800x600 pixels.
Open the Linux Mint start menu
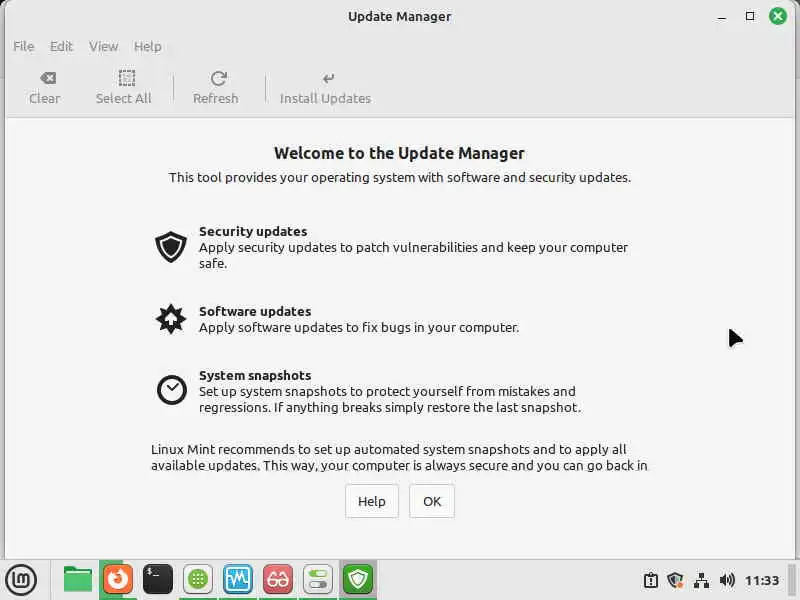(x=20, y=580)
